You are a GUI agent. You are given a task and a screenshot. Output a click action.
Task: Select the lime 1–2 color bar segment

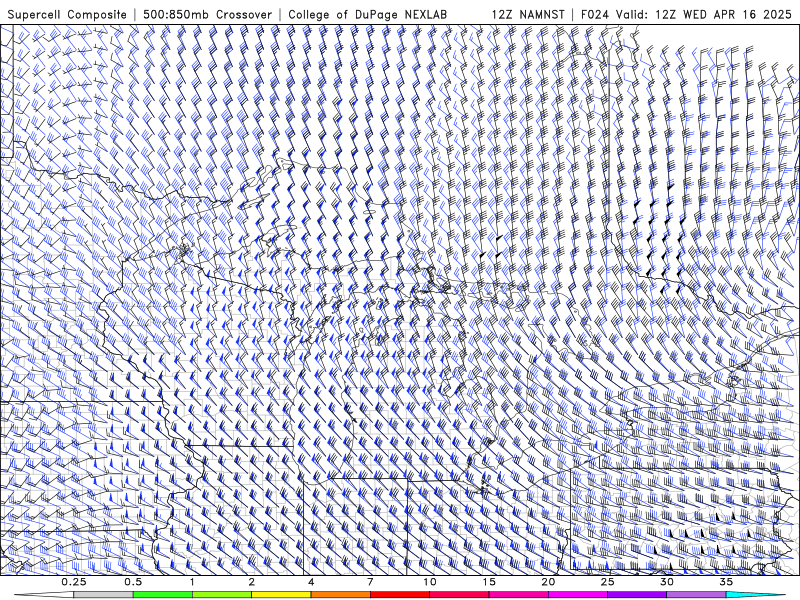(221, 594)
